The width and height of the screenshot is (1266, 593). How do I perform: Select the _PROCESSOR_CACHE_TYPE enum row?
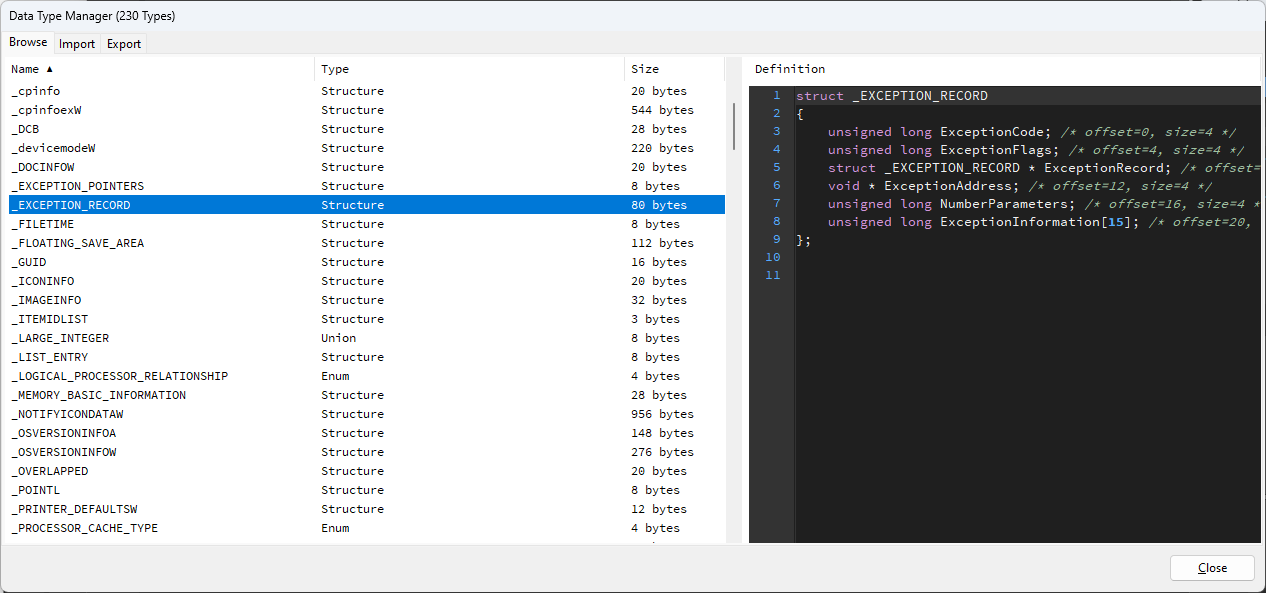click(x=366, y=528)
